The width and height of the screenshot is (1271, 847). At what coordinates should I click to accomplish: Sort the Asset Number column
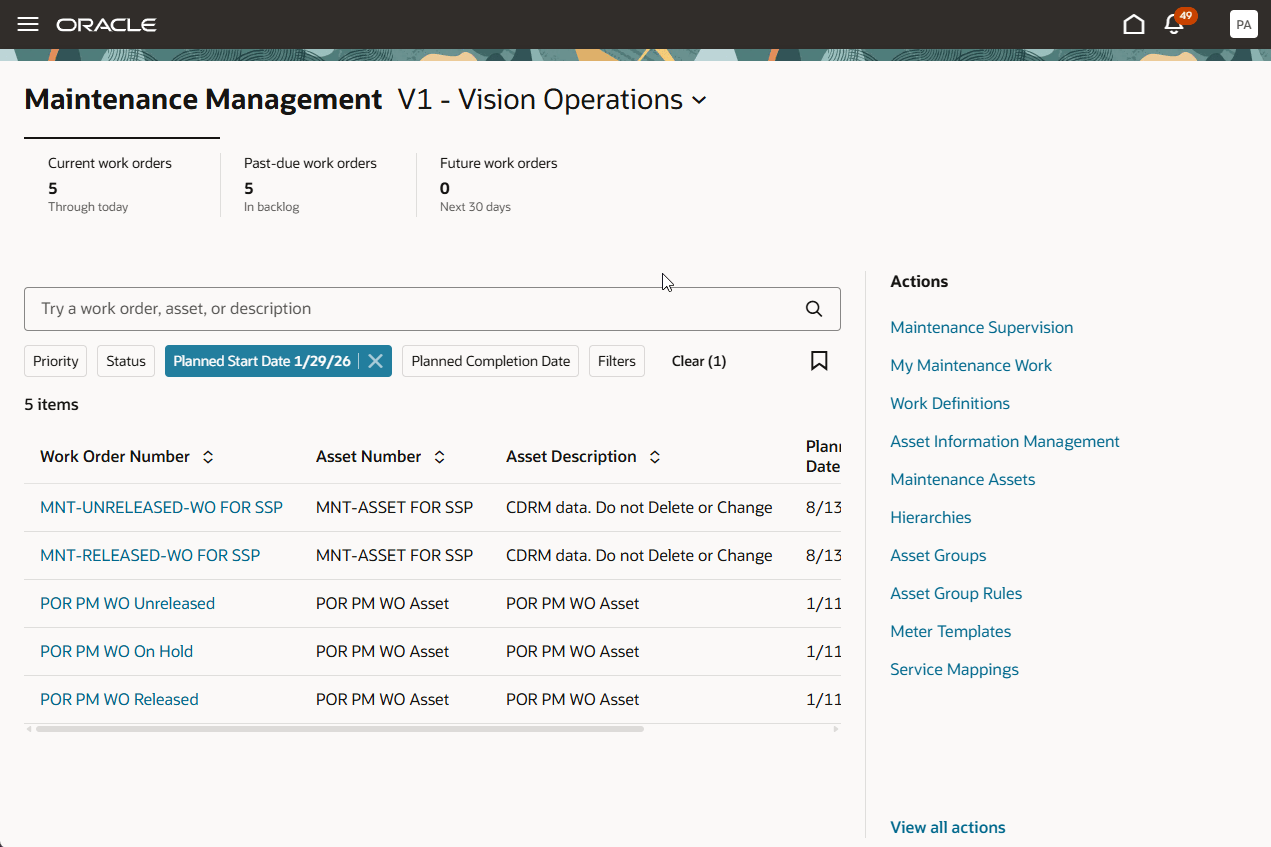click(x=439, y=456)
